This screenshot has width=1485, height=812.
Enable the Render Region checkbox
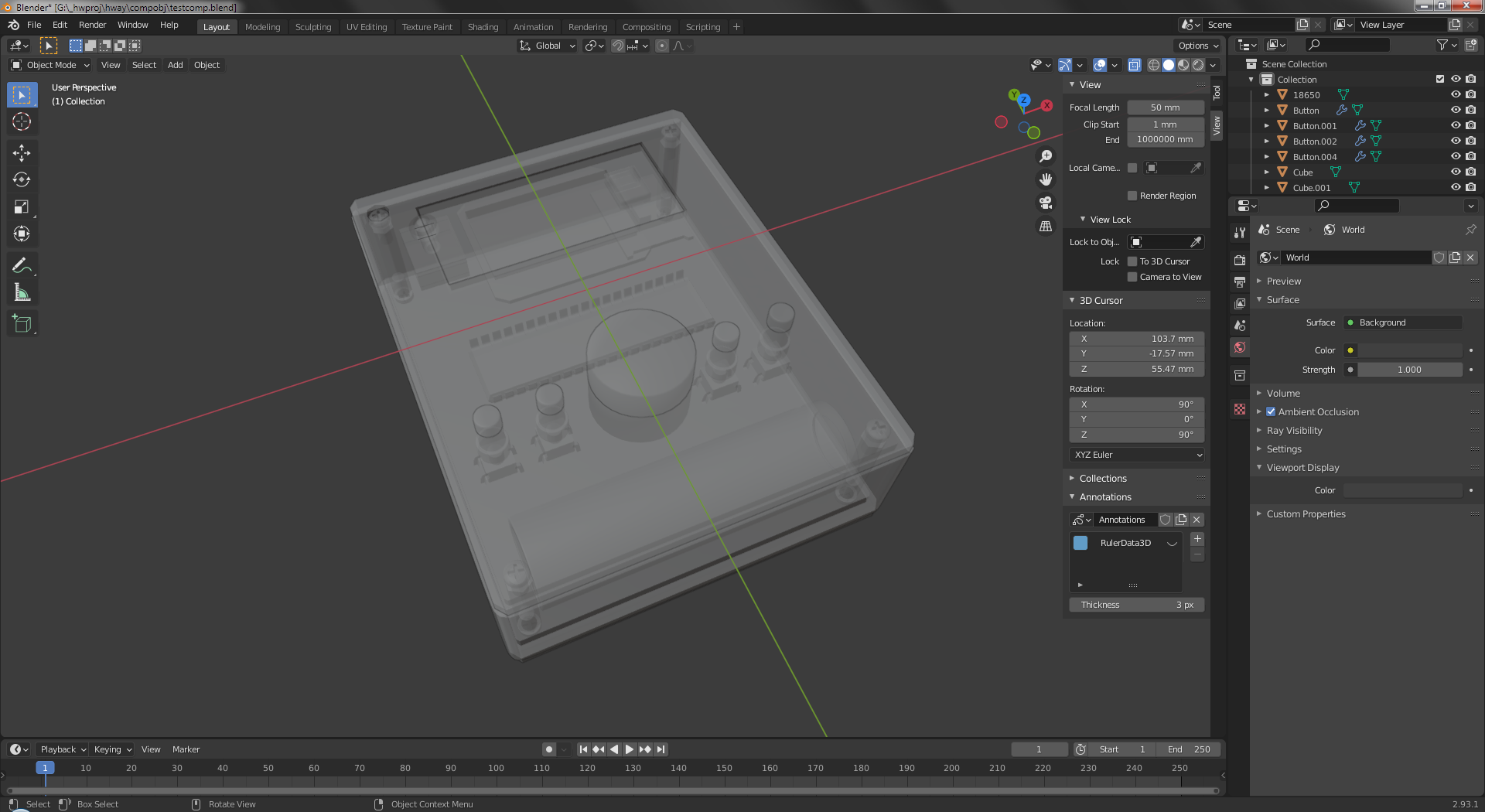coord(1132,196)
